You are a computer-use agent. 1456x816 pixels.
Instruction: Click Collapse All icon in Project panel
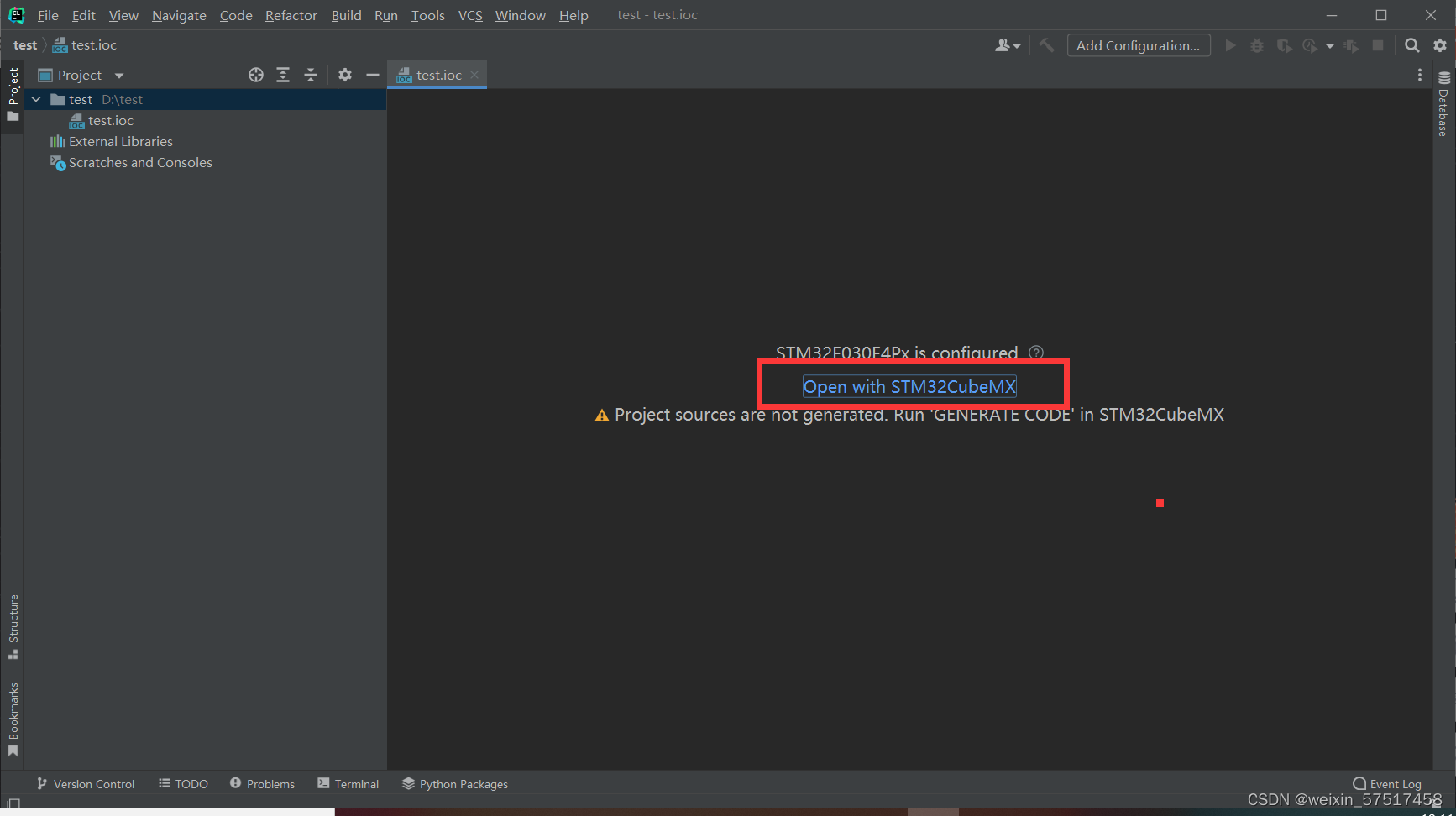point(311,75)
